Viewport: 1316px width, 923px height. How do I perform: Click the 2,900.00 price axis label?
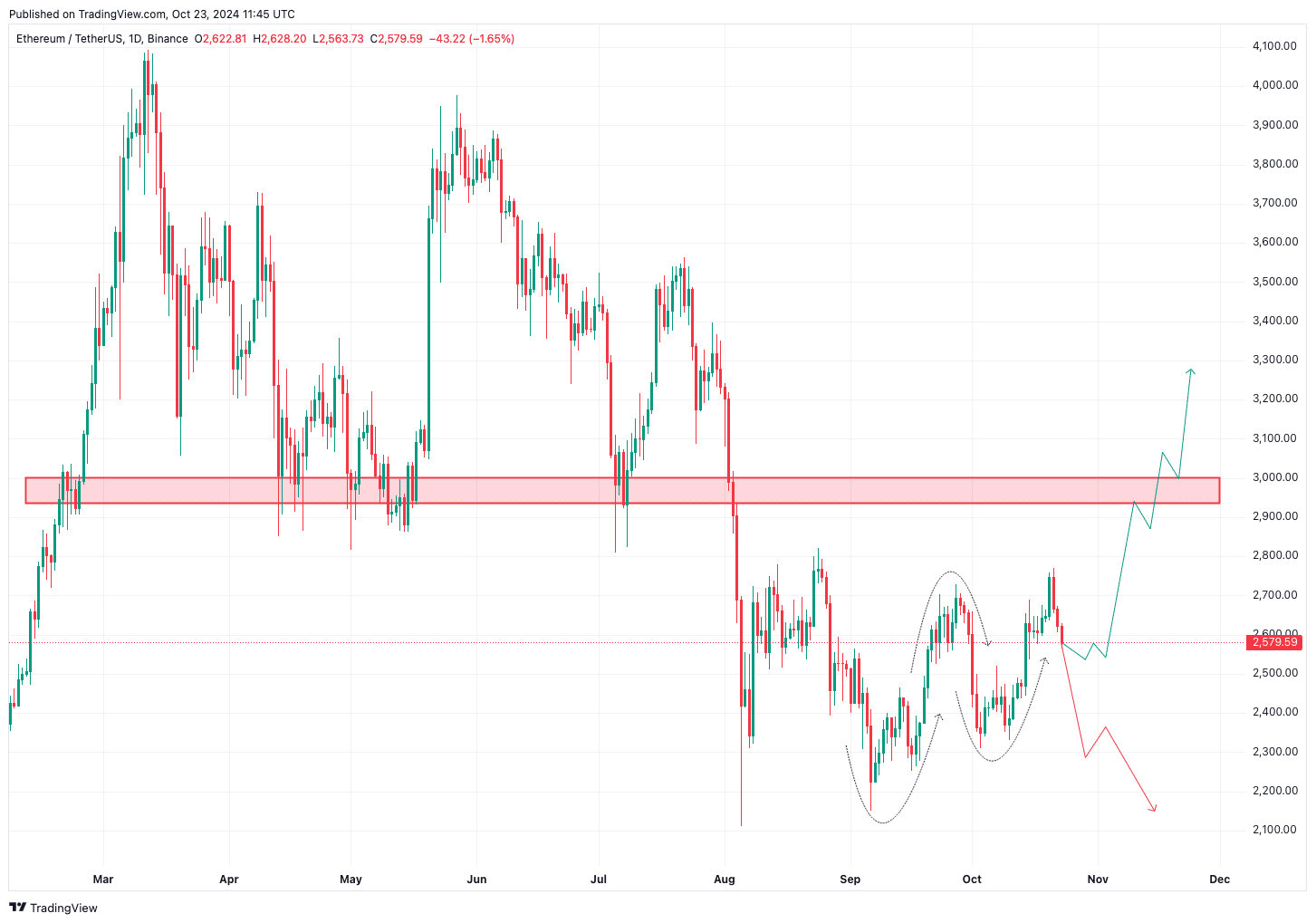1275,516
